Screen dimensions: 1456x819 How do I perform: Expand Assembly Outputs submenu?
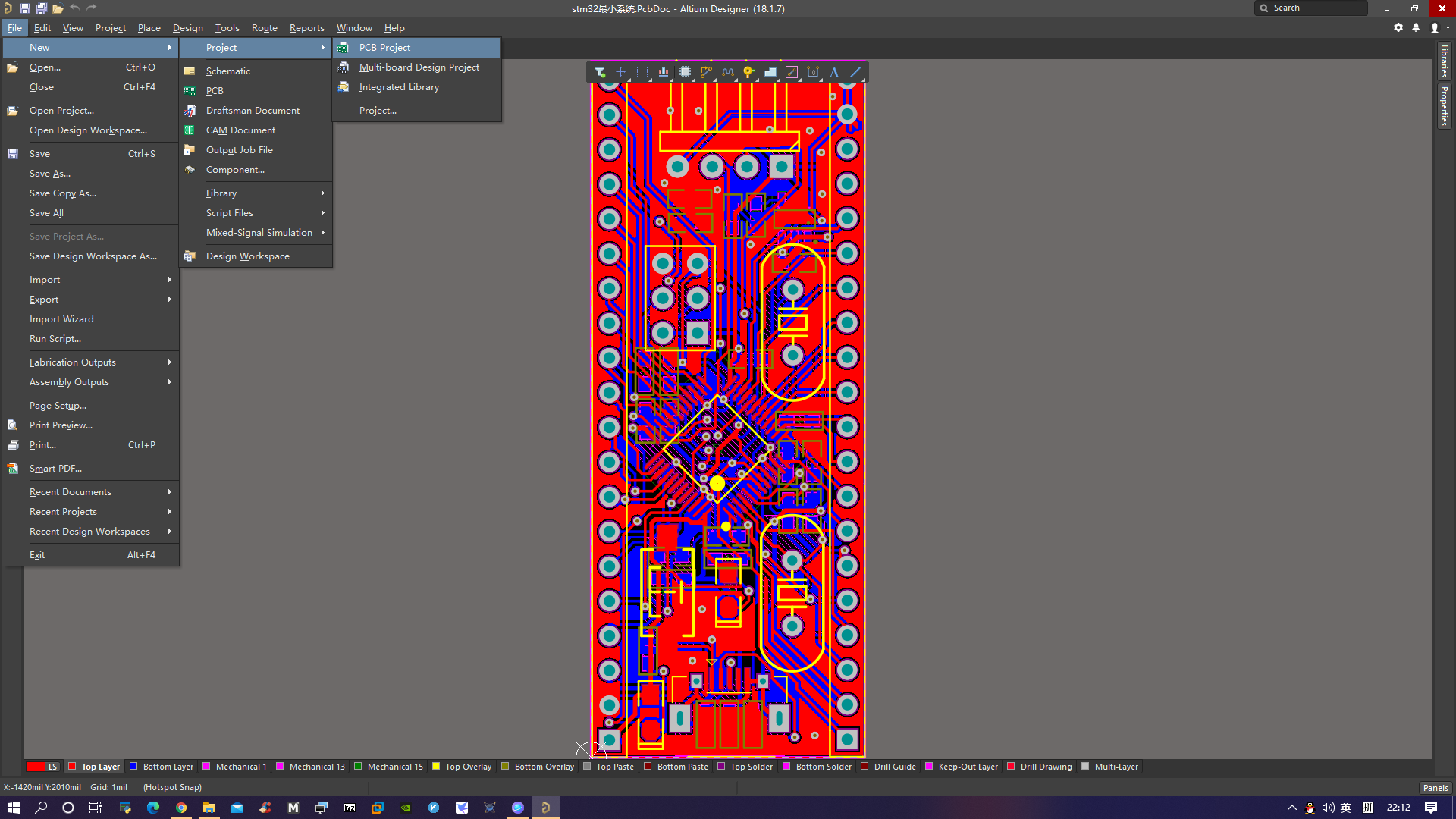tap(90, 381)
